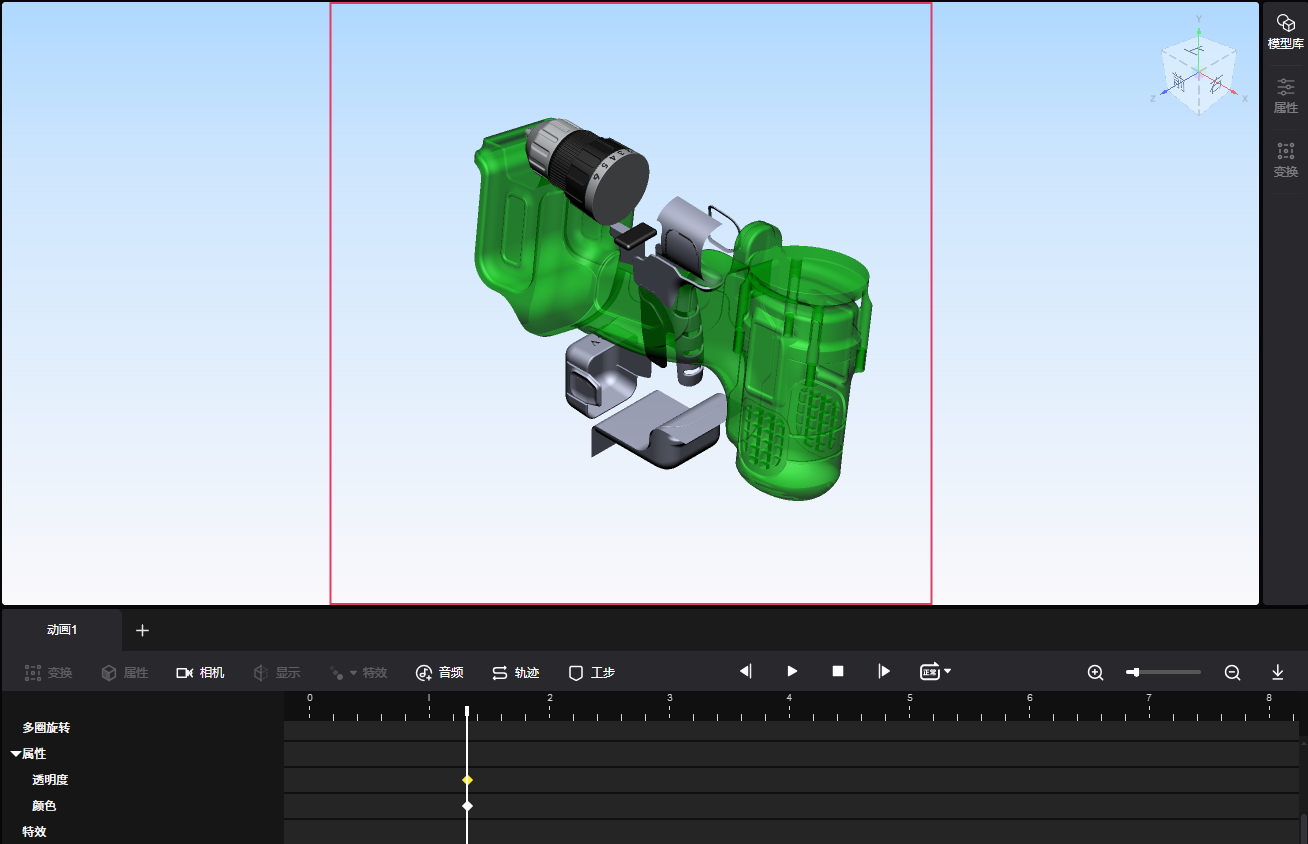Click the timeline zoom slider

pyautogui.click(x=1162, y=672)
